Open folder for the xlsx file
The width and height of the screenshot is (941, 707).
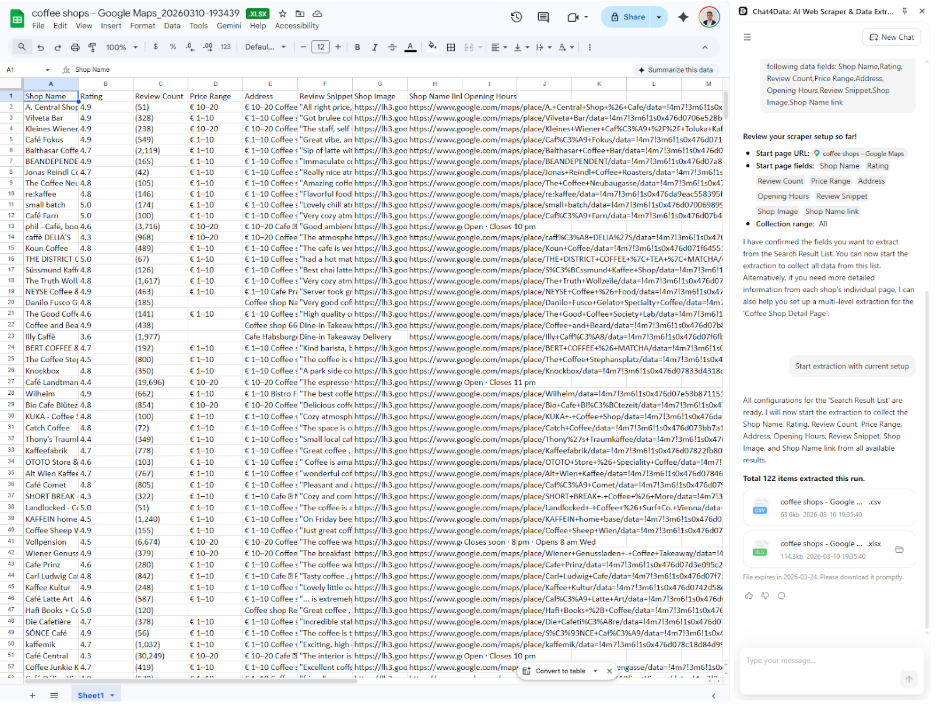click(899, 549)
